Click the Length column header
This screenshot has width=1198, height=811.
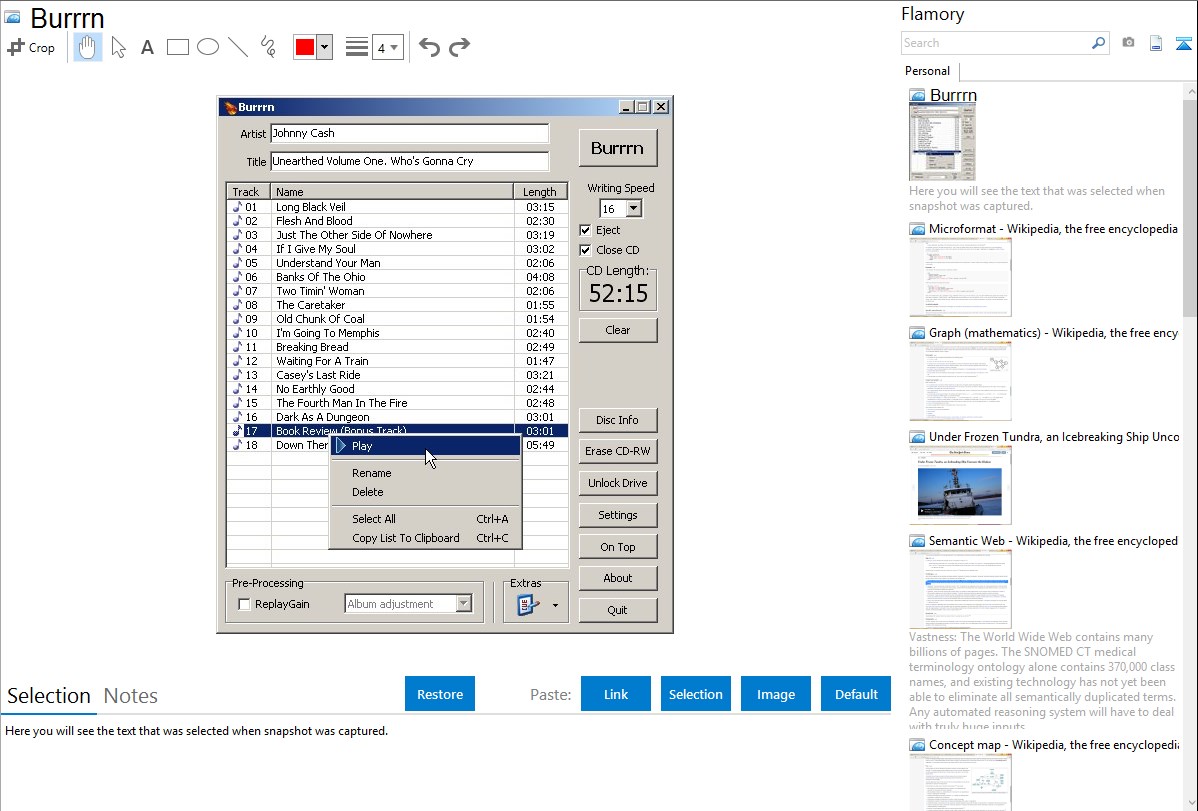540,192
